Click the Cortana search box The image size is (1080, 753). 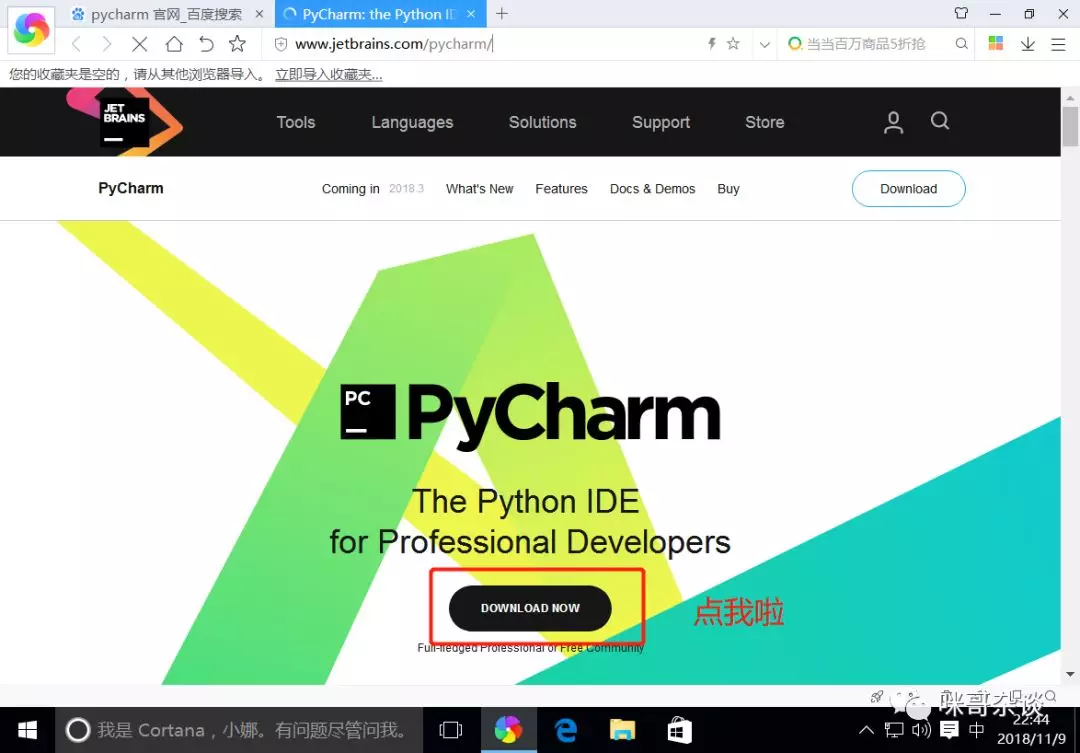coord(239,730)
